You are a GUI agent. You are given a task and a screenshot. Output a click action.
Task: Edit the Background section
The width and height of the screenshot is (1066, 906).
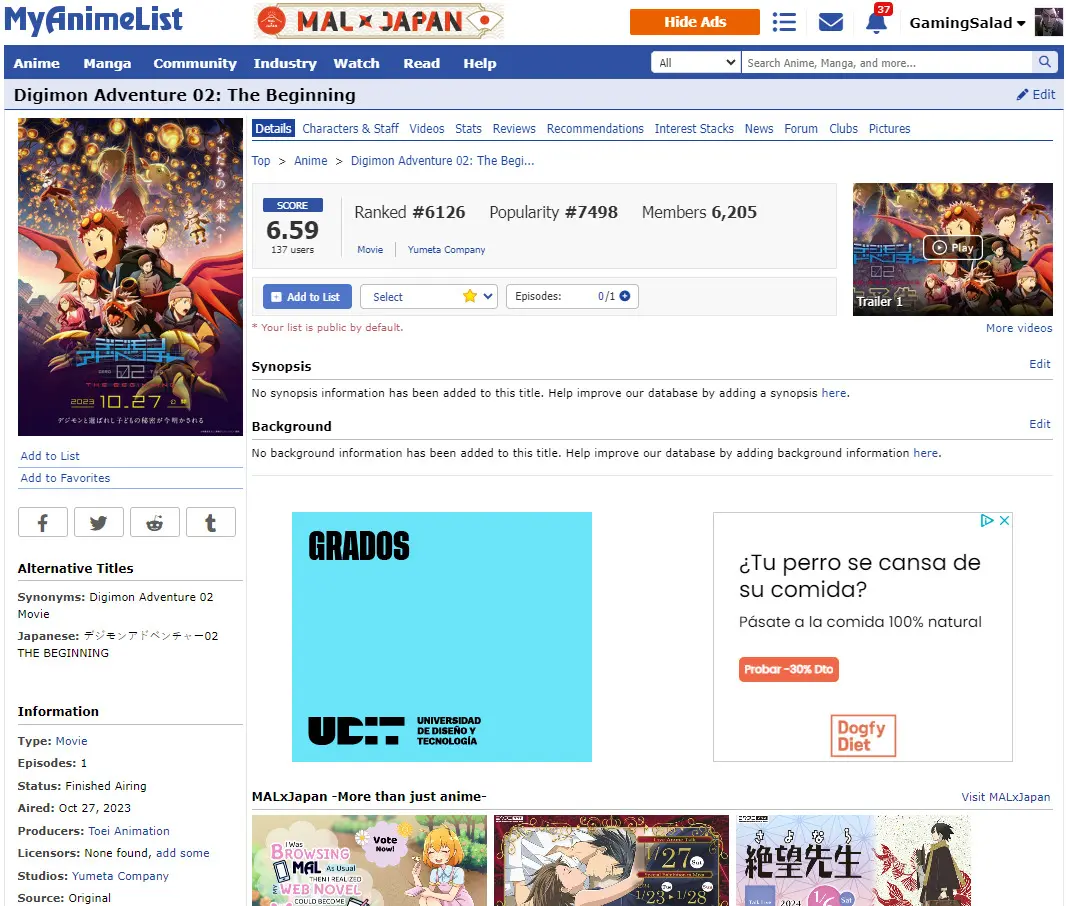point(1039,423)
